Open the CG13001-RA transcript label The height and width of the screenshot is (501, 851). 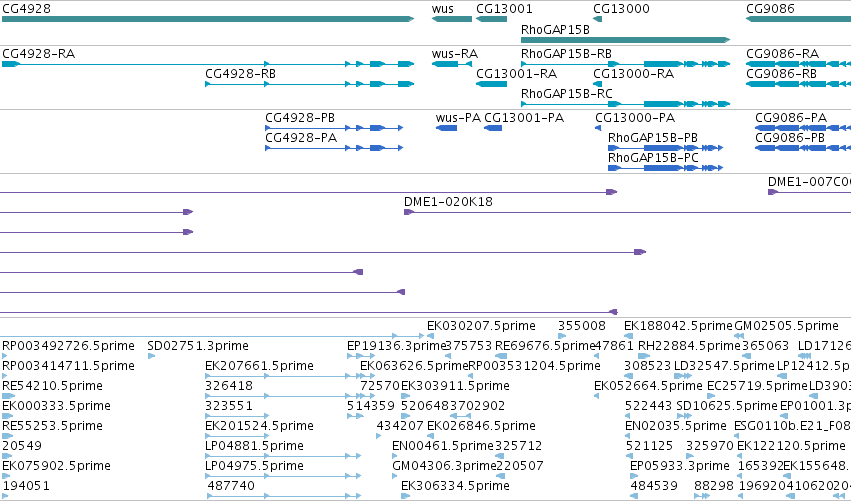[x=517, y=74]
